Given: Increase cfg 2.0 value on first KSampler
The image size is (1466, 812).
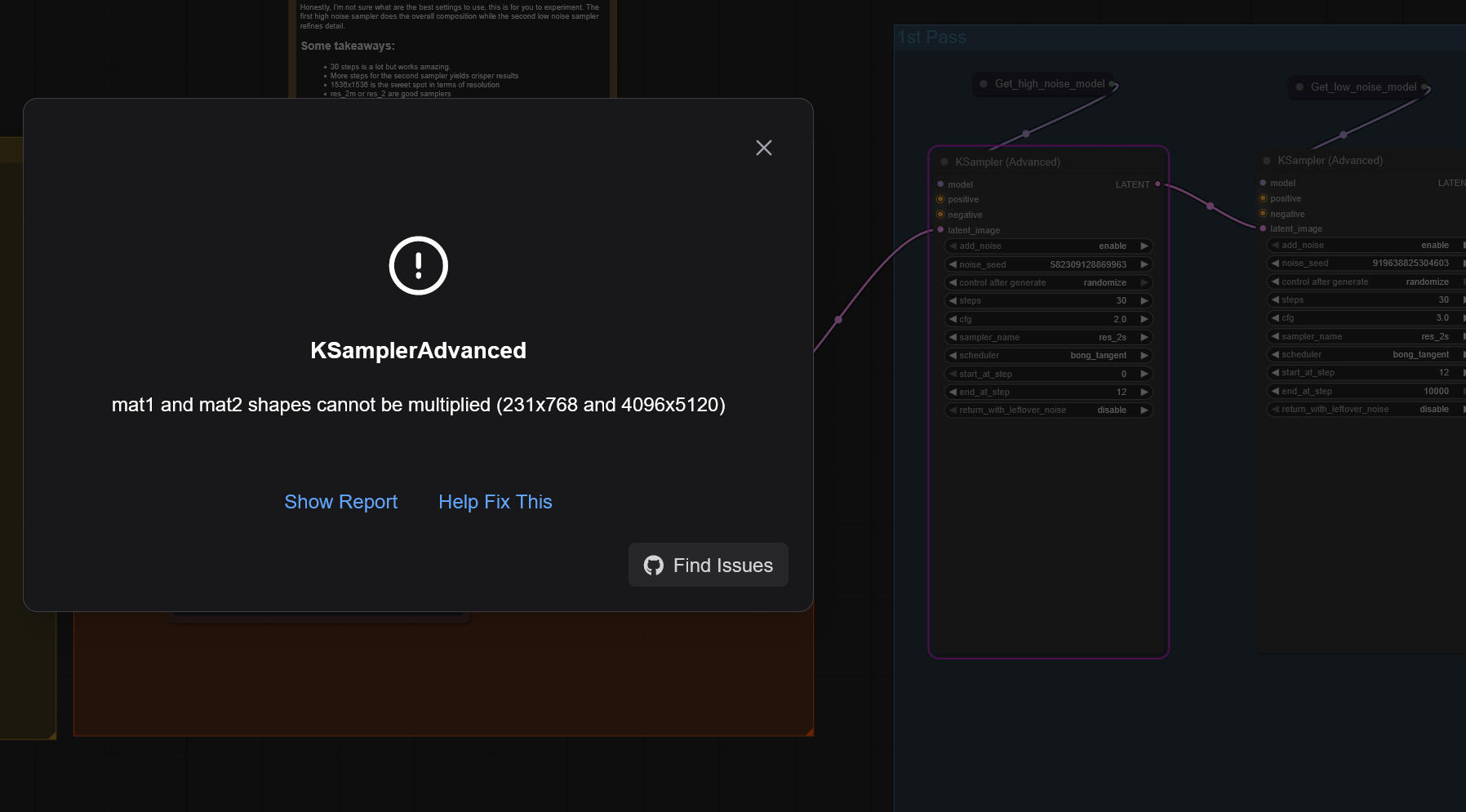Looking at the screenshot, I should [1144, 319].
